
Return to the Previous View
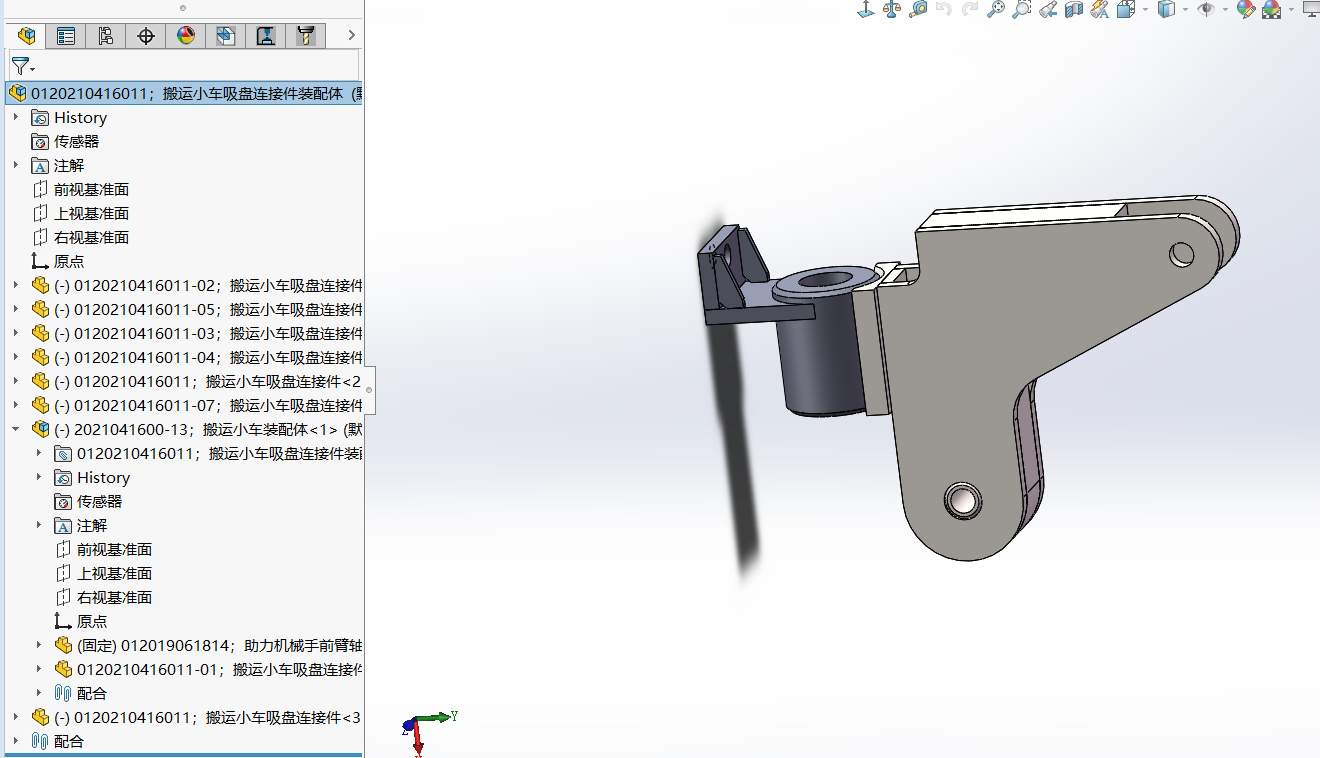pos(1048,9)
